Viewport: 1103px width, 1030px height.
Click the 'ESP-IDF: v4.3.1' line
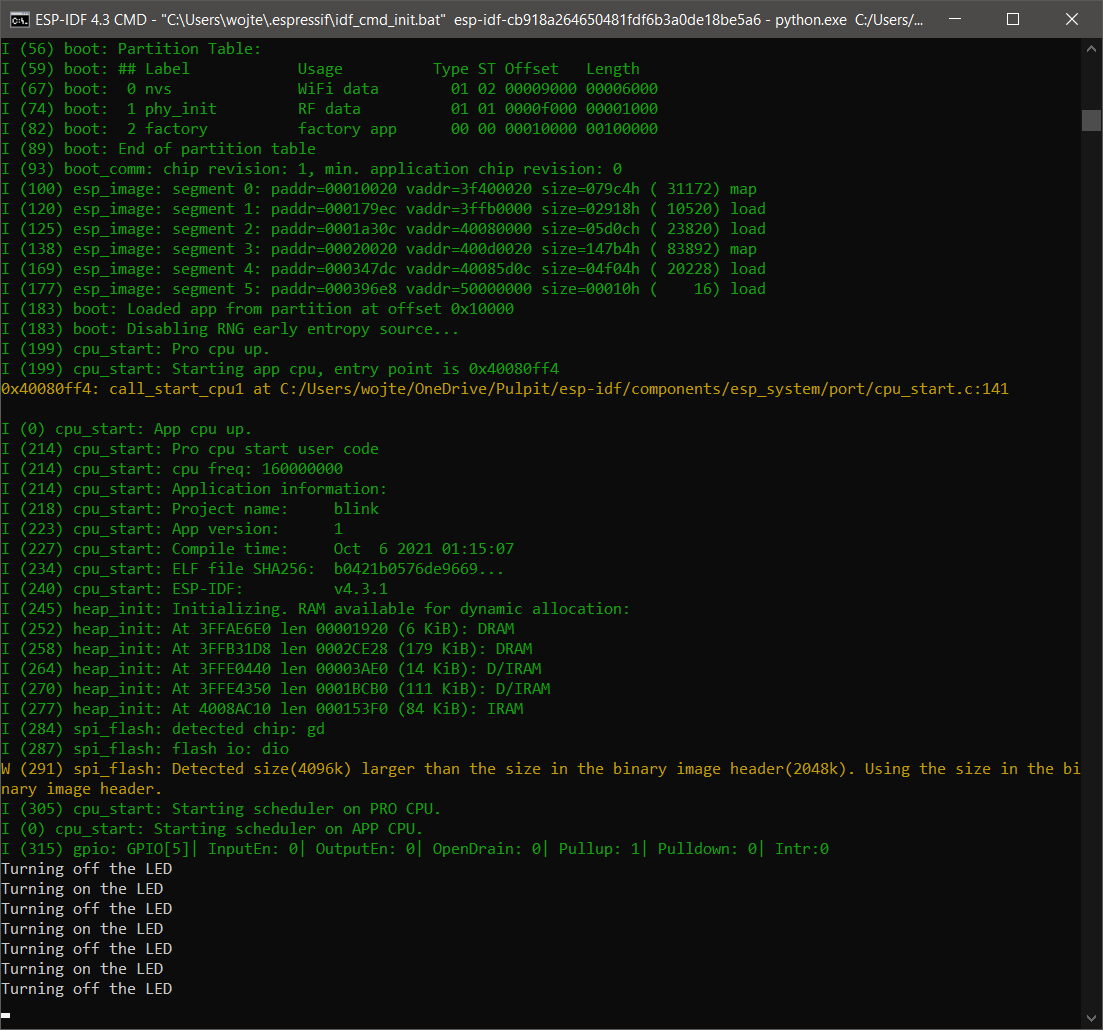click(194, 589)
